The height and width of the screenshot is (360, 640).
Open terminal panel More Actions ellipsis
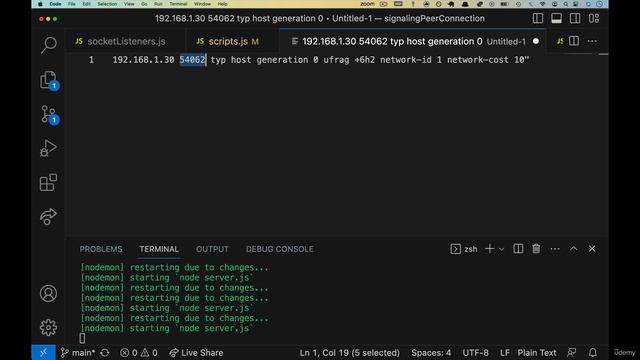555,249
